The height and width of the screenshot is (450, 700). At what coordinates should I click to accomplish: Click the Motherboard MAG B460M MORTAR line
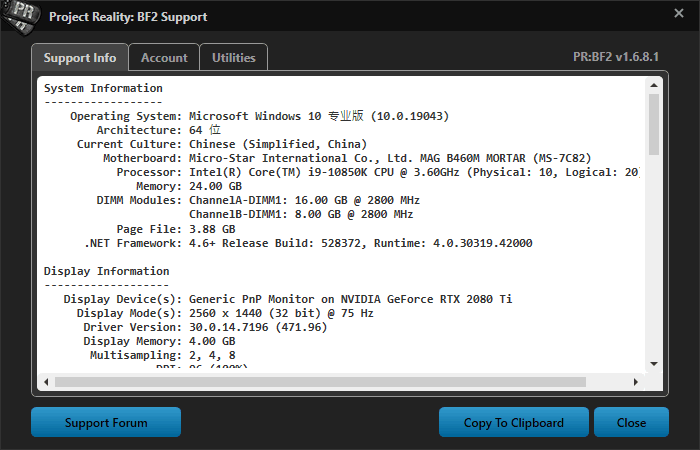point(347,158)
